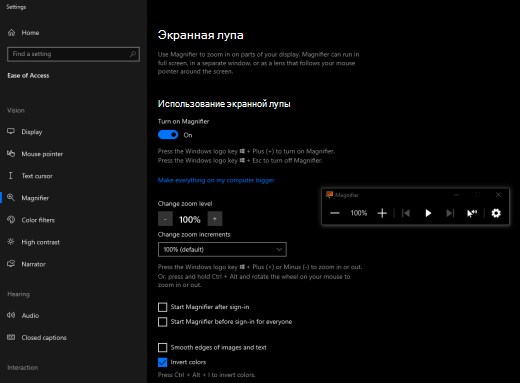520x383 pixels.
Task: Click the Magnifier sidebar glass icon
Action: tap(11, 198)
